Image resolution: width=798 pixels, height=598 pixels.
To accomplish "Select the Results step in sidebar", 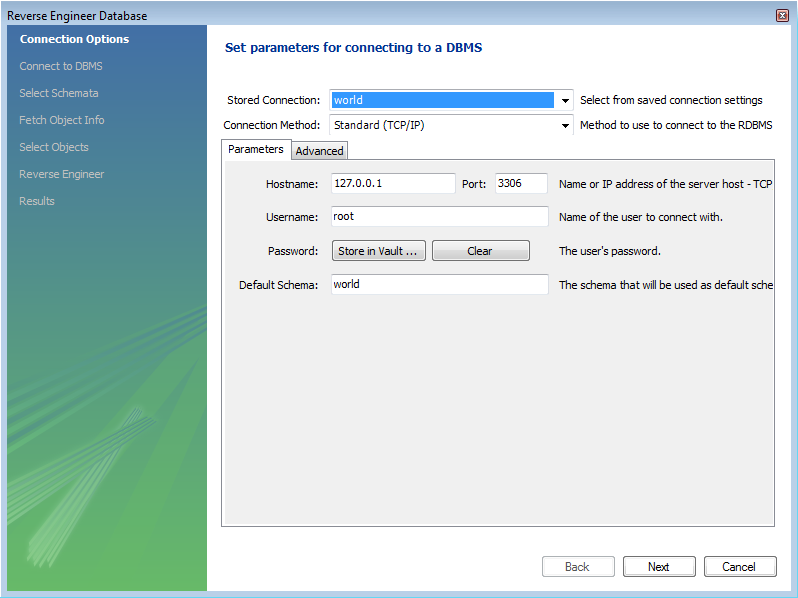I will [37, 202].
